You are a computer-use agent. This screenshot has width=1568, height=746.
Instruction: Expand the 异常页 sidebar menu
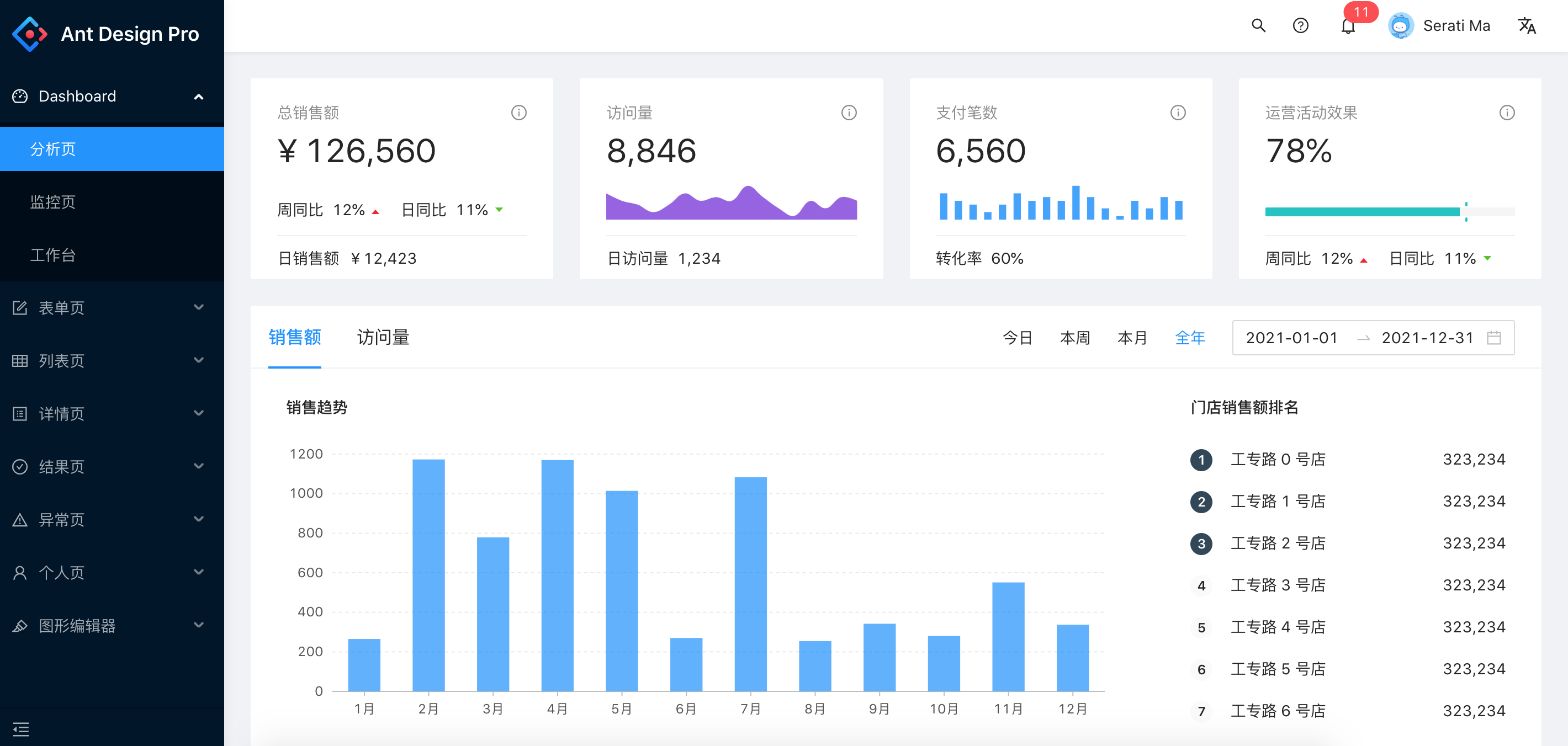pyautogui.click(x=112, y=519)
